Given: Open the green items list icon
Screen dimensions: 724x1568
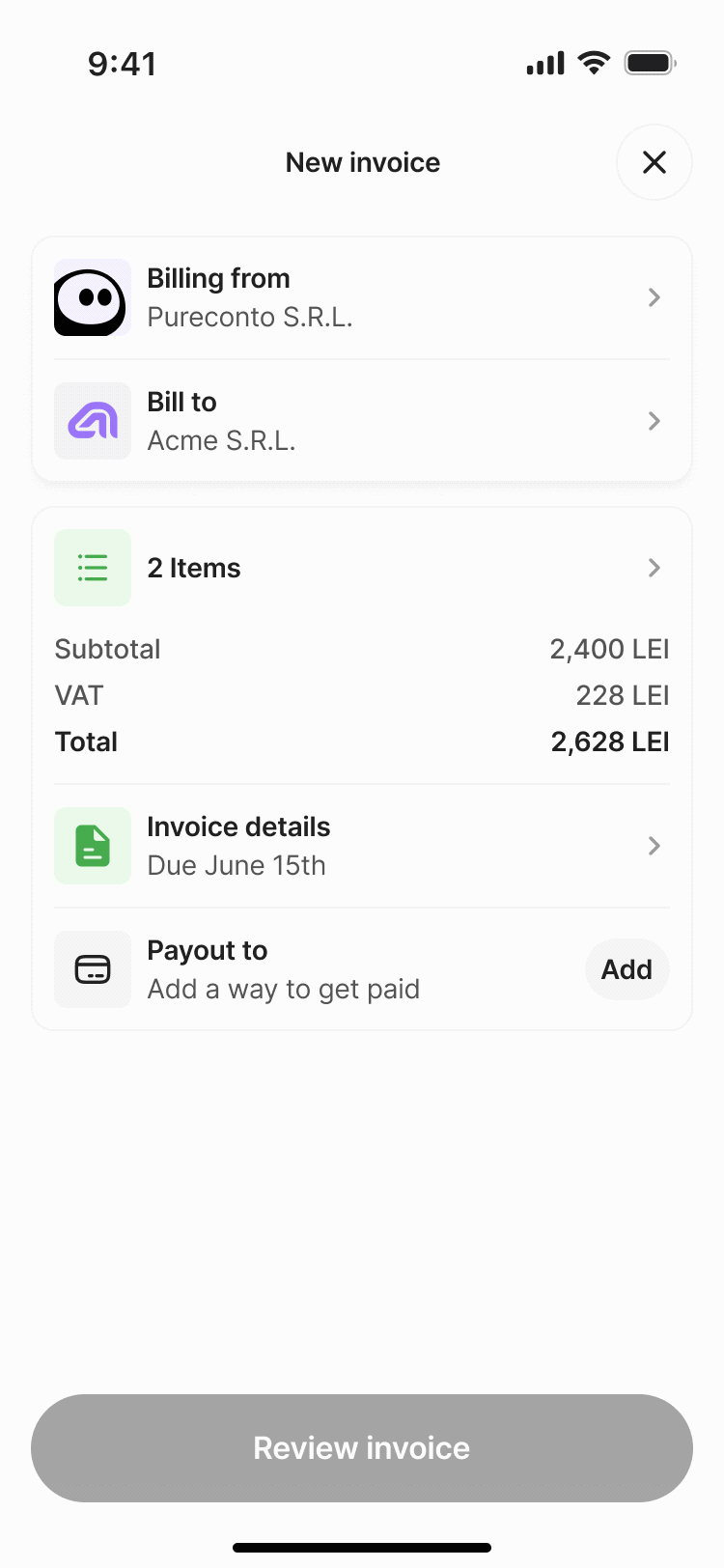Looking at the screenshot, I should (93, 568).
